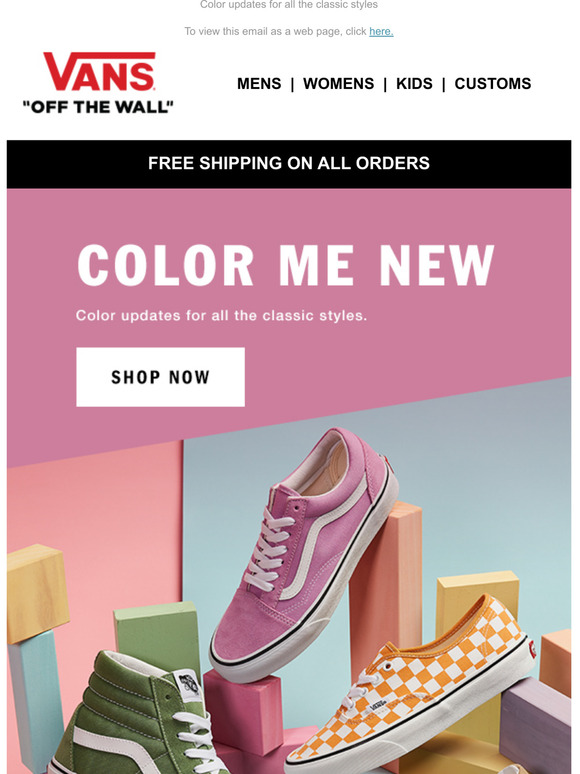Open the MENS navigation item
The image size is (580, 774).
pos(259,83)
